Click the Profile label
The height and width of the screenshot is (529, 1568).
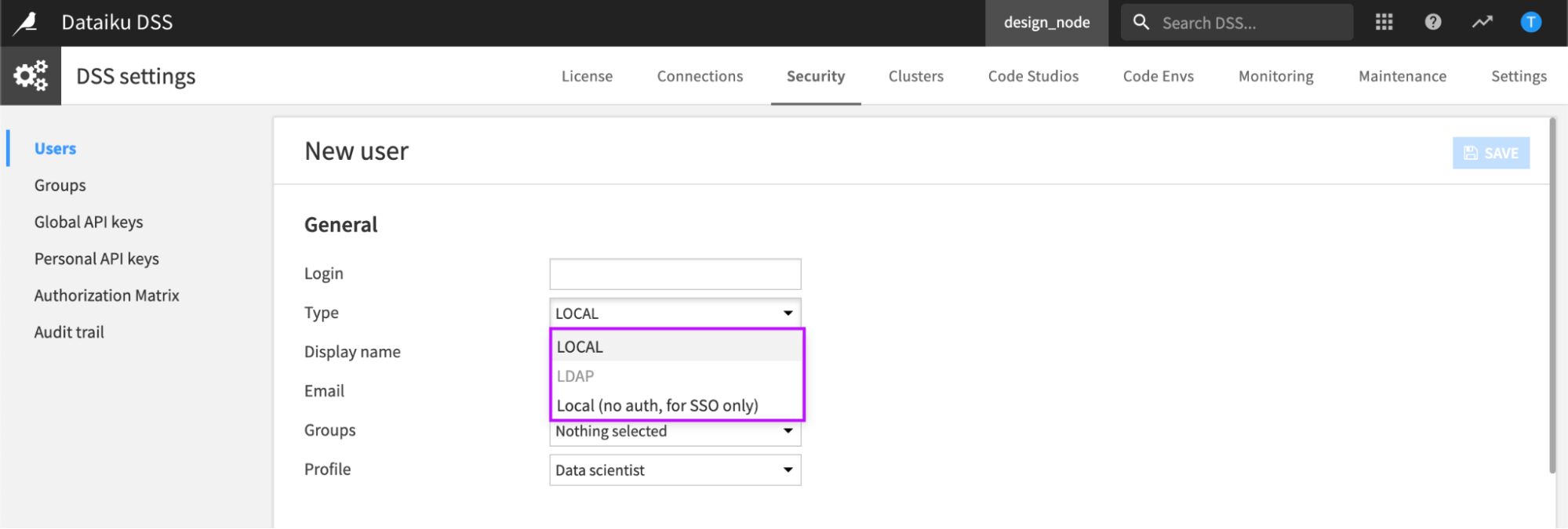tap(327, 469)
